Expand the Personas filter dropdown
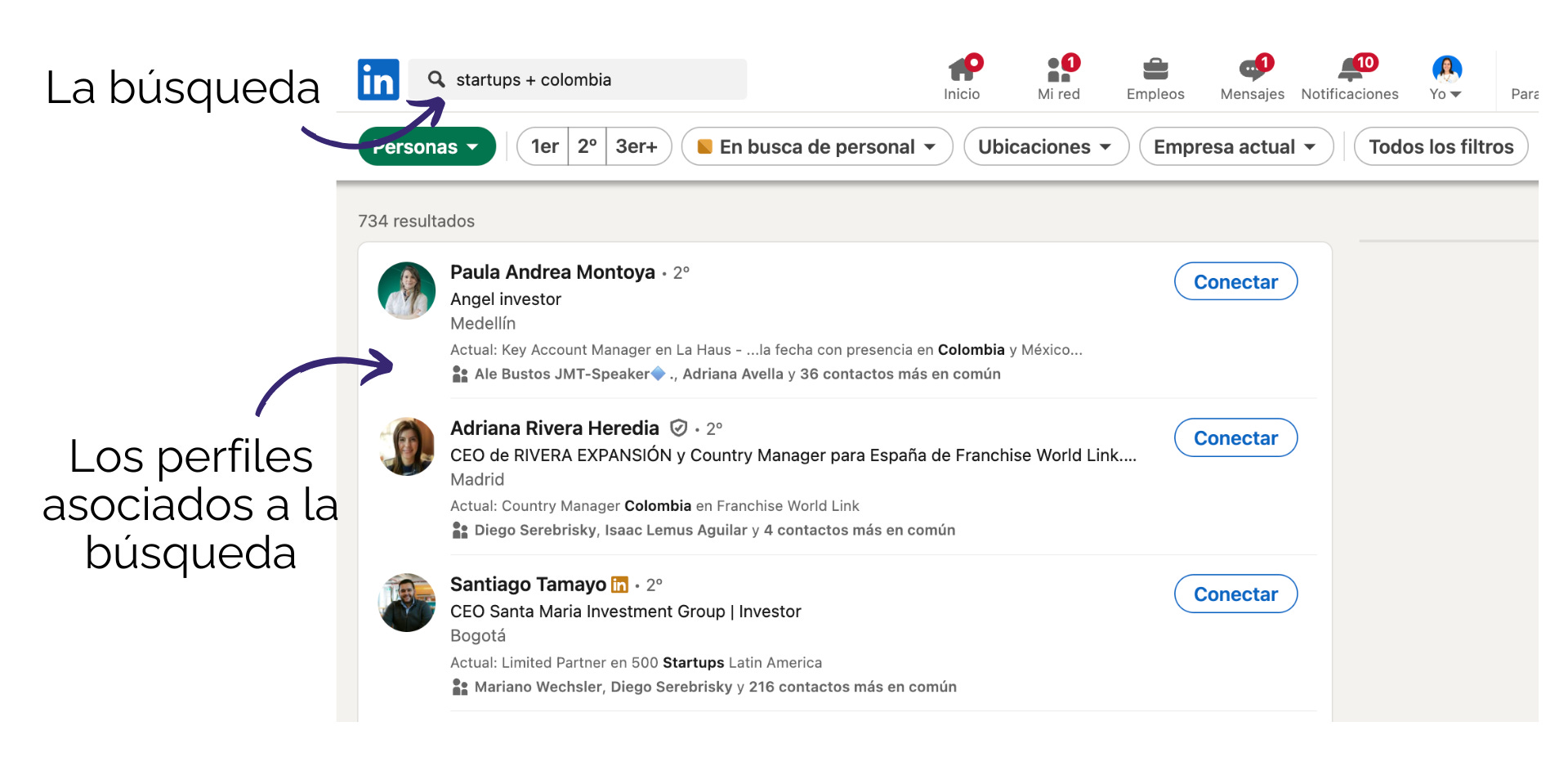 (x=427, y=146)
